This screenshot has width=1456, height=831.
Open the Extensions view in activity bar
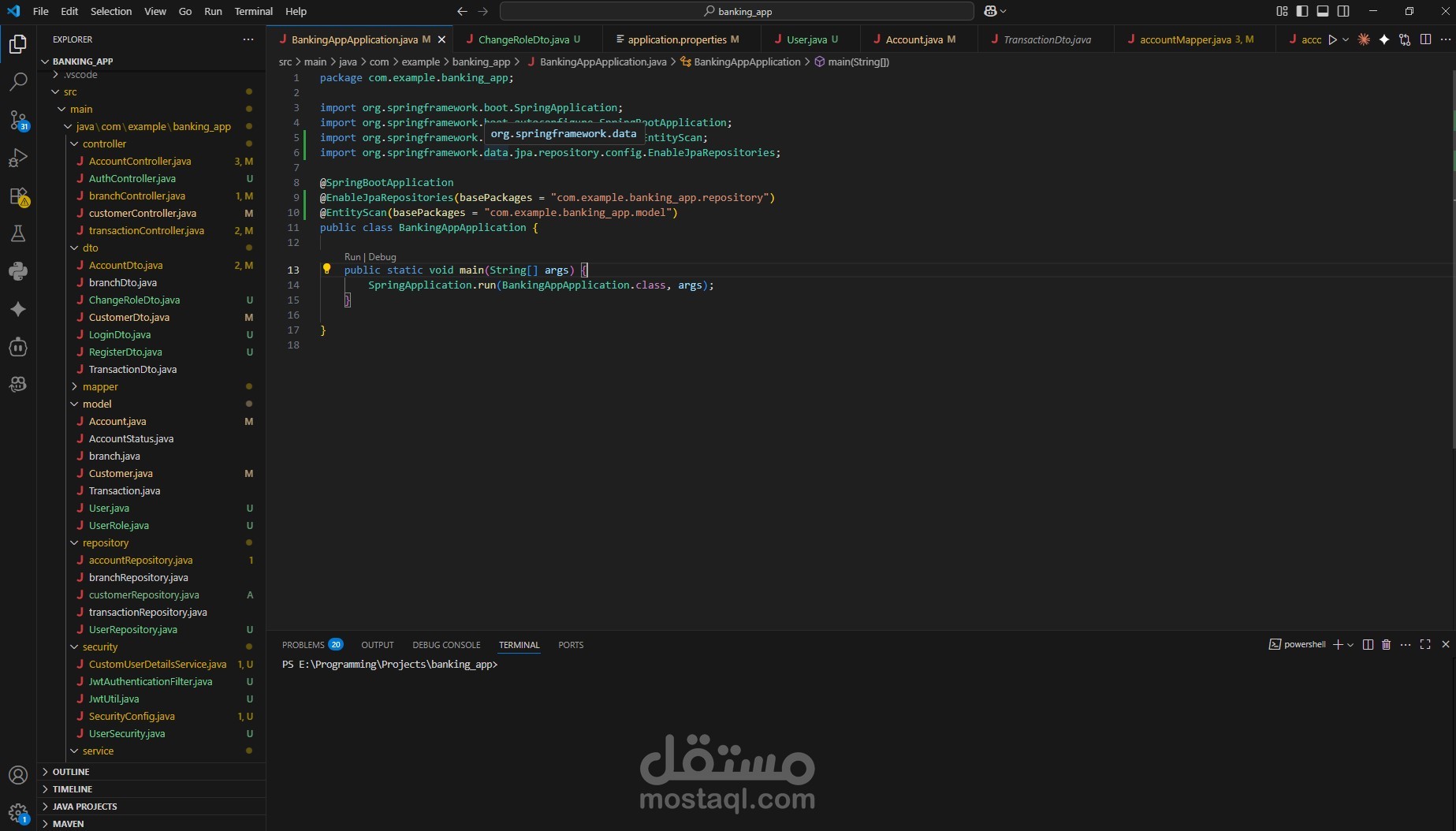click(18, 196)
